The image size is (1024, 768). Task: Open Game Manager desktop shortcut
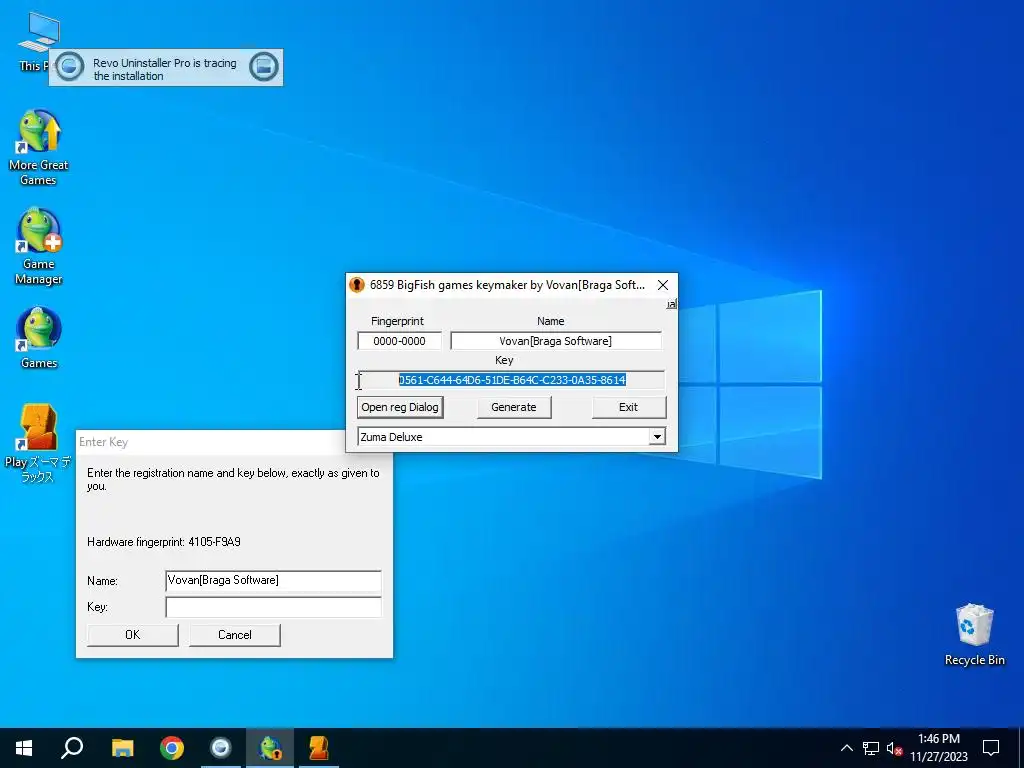[39, 247]
